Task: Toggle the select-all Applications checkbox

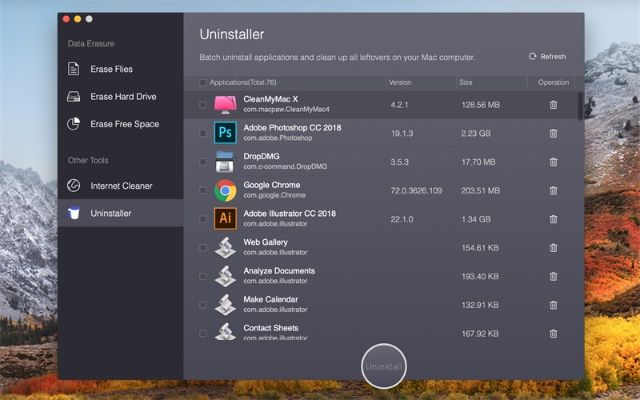Action: tap(203, 83)
